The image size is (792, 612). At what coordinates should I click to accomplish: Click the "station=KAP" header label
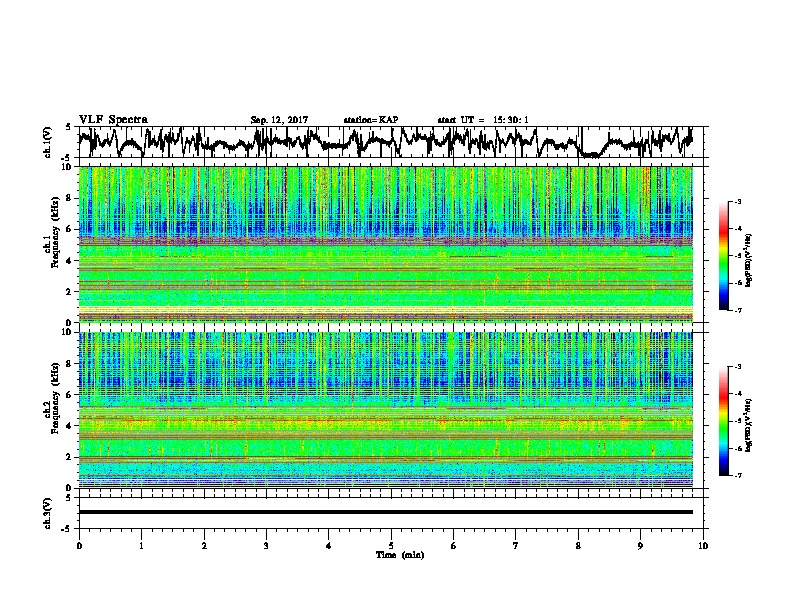click(x=371, y=120)
